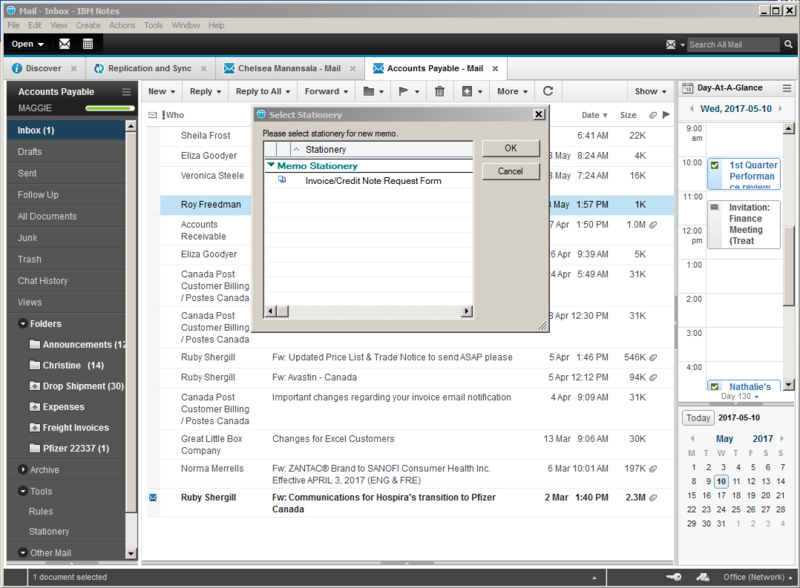Select date 17 in the May calendar
800x588 pixels.
pyautogui.click(x=721, y=496)
